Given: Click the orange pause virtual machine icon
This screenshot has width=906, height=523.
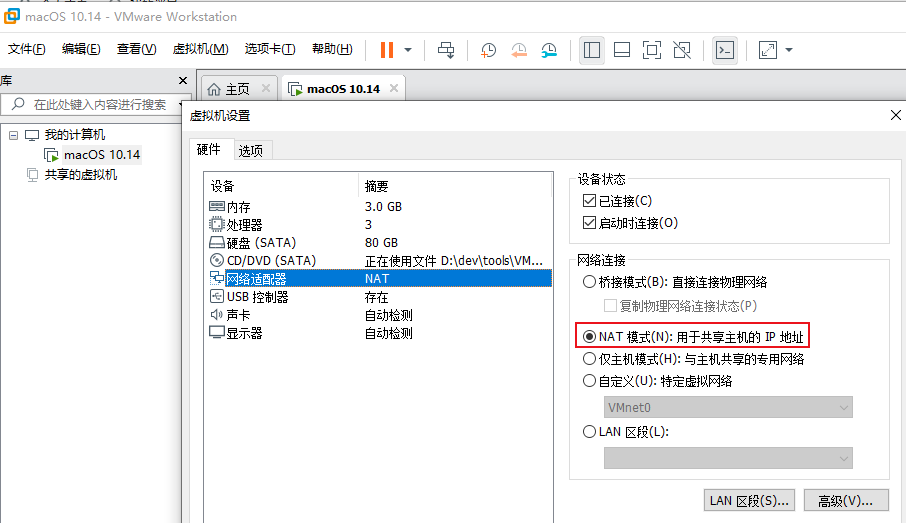Looking at the screenshot, I should 387,50.
